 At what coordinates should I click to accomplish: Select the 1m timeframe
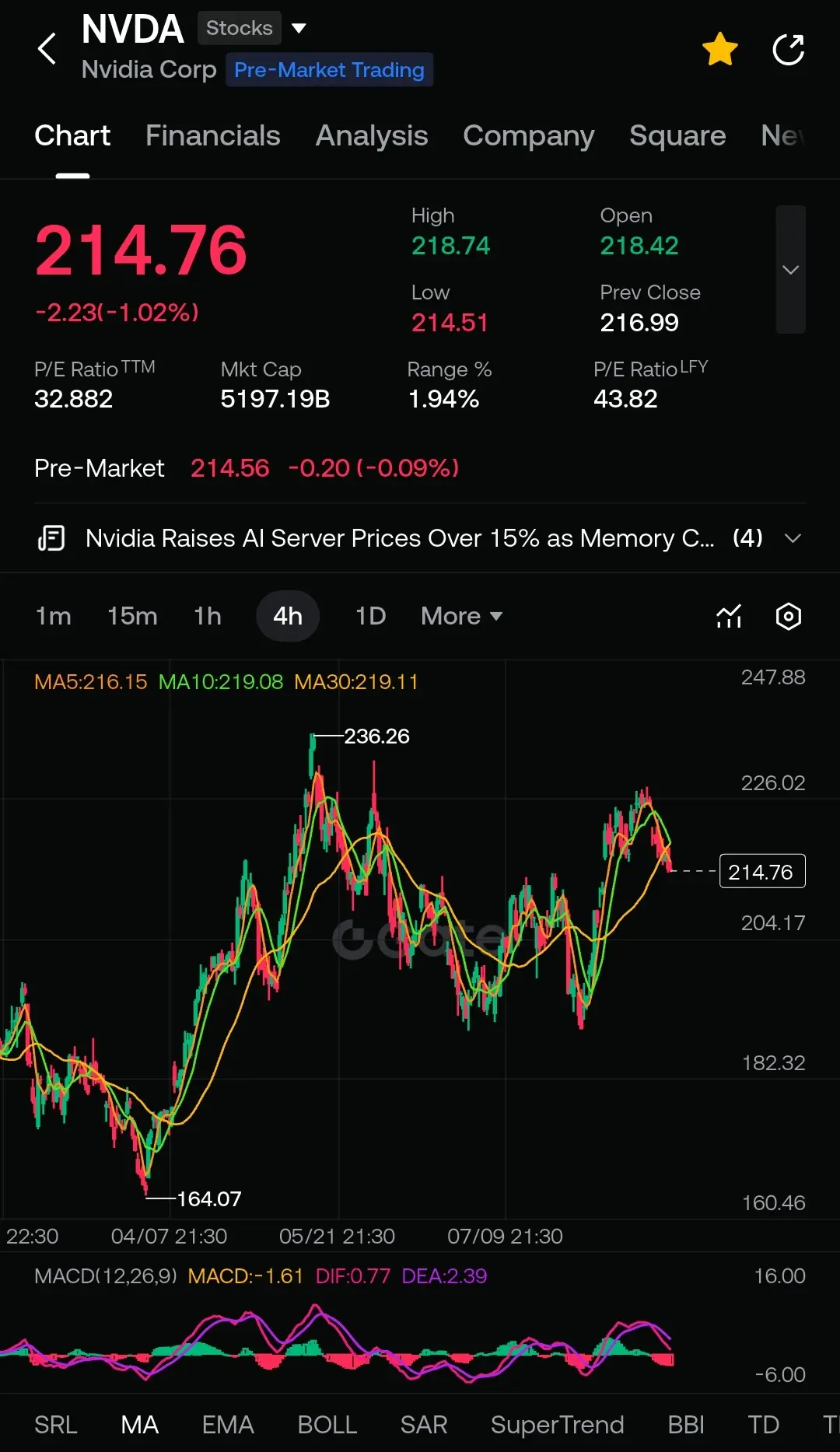(x=53, y=616)
